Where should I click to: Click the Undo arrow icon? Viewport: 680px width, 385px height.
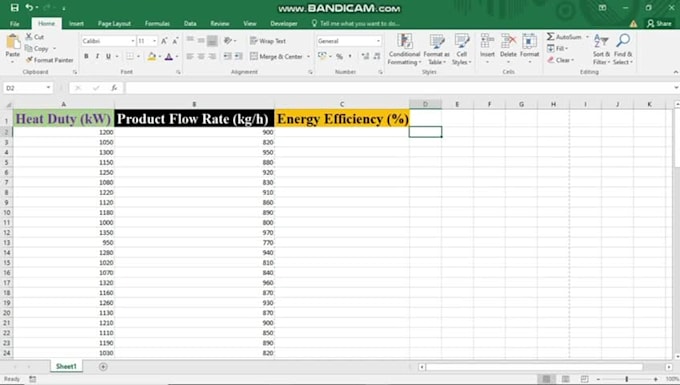(29, 7)
